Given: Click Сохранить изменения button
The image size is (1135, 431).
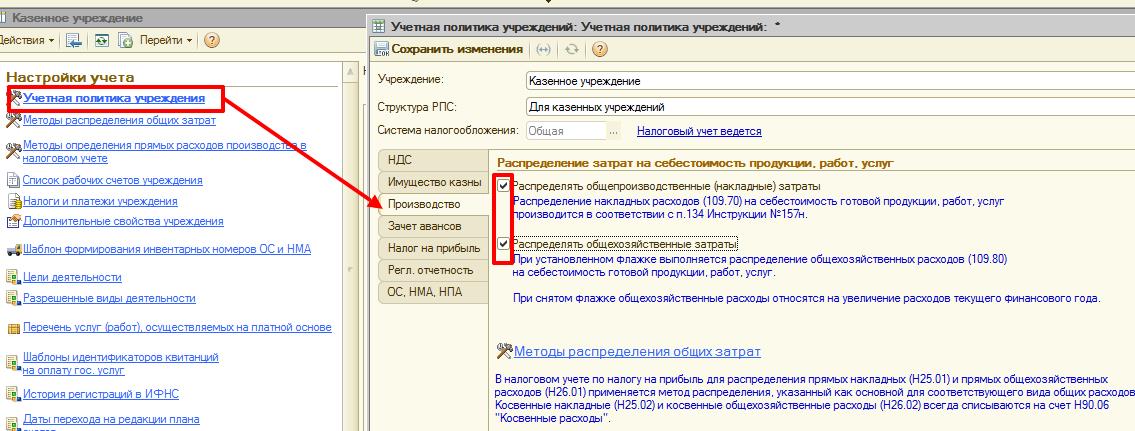Looking at the screenshot, I should (456, 49).
